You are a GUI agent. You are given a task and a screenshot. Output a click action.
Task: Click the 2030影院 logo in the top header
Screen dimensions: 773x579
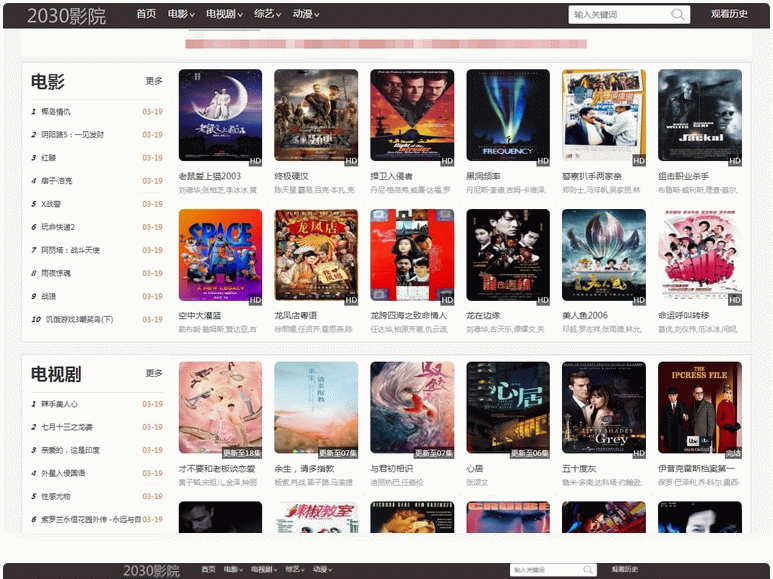(66, 16)
